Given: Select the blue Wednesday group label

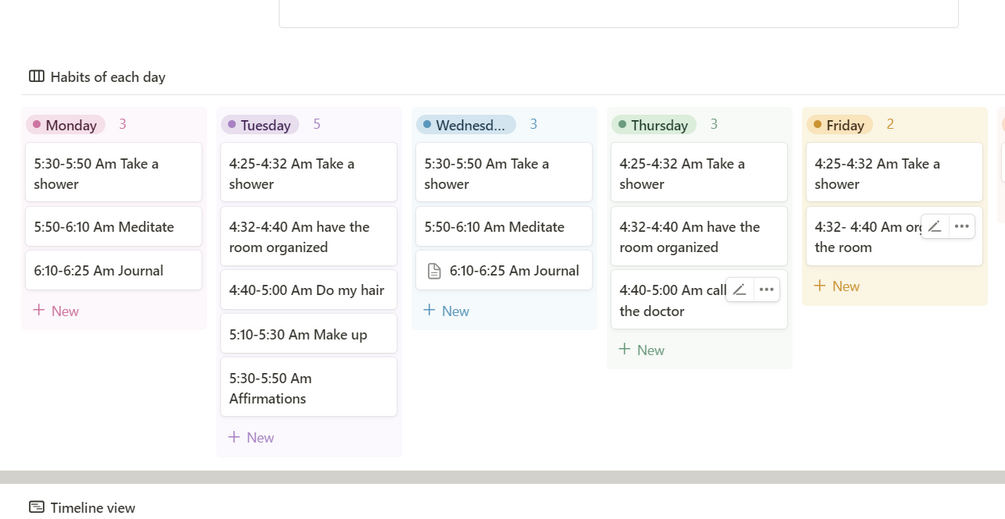Looking at the screenshot, I should pyautogui.click(x=466, y=125).
